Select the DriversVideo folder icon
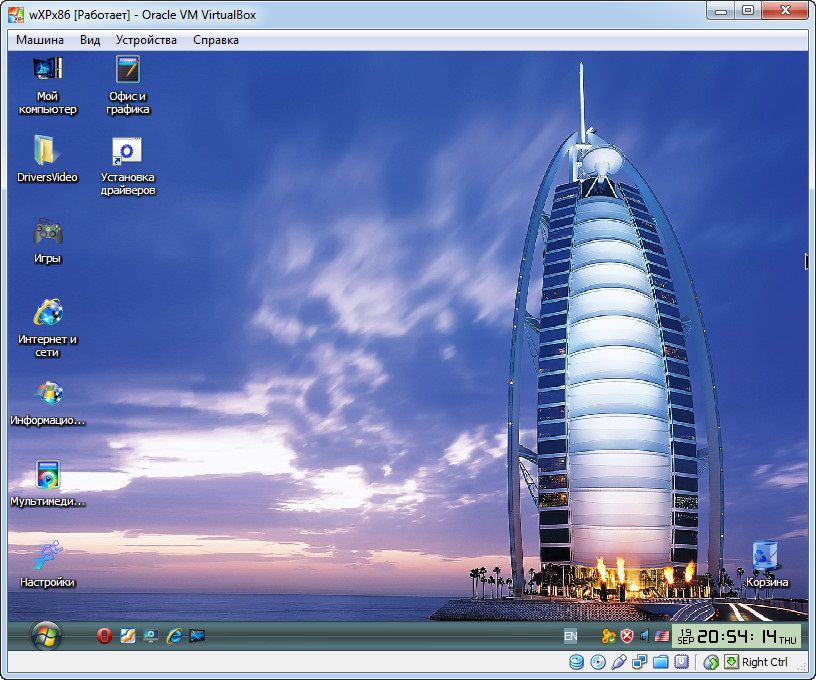Screen dimensions: 816x680 pos(47,151)
